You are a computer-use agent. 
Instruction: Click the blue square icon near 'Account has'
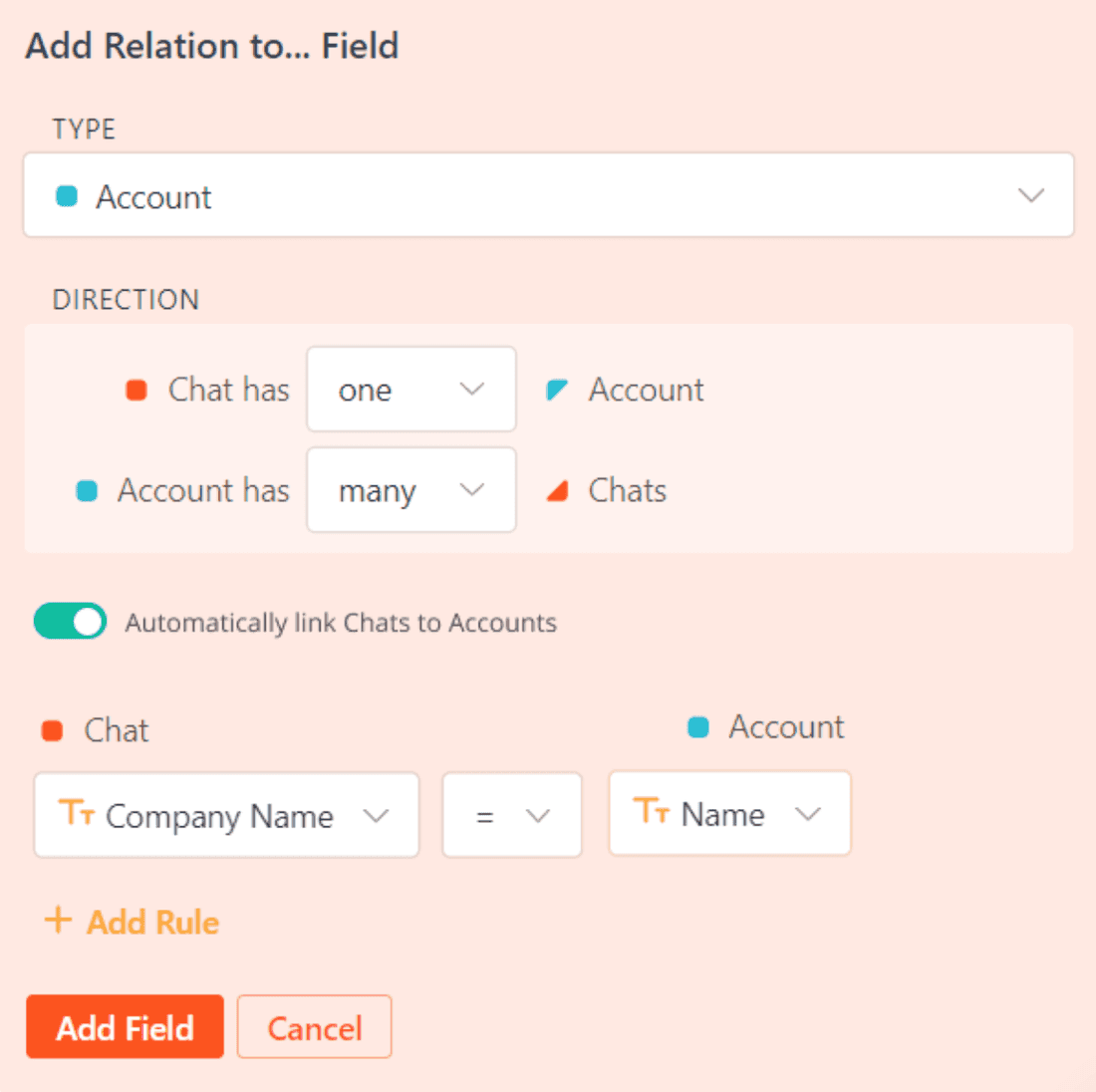(86, 490)
